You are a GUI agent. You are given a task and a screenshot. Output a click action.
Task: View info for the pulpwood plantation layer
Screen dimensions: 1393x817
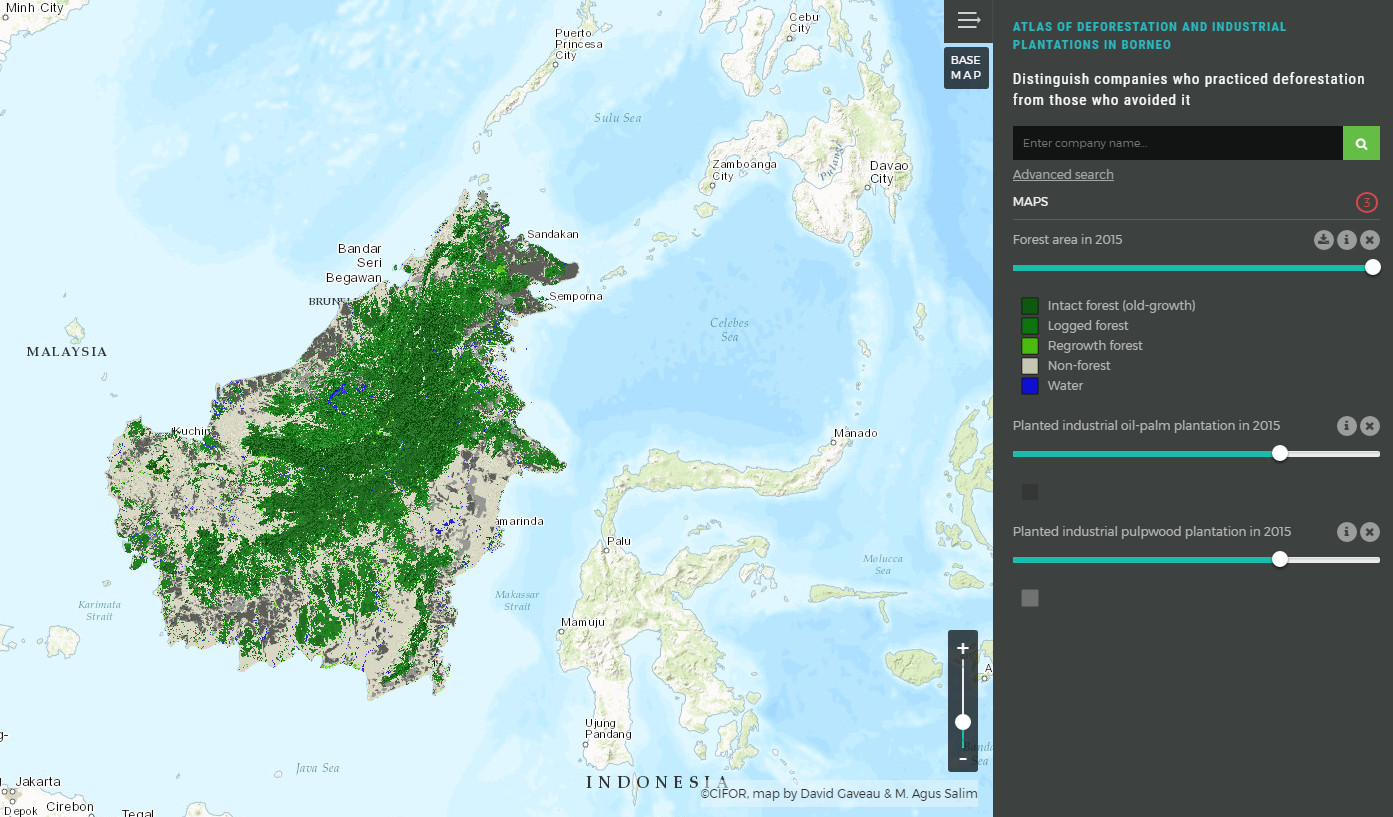click(x=1346, y=531)
